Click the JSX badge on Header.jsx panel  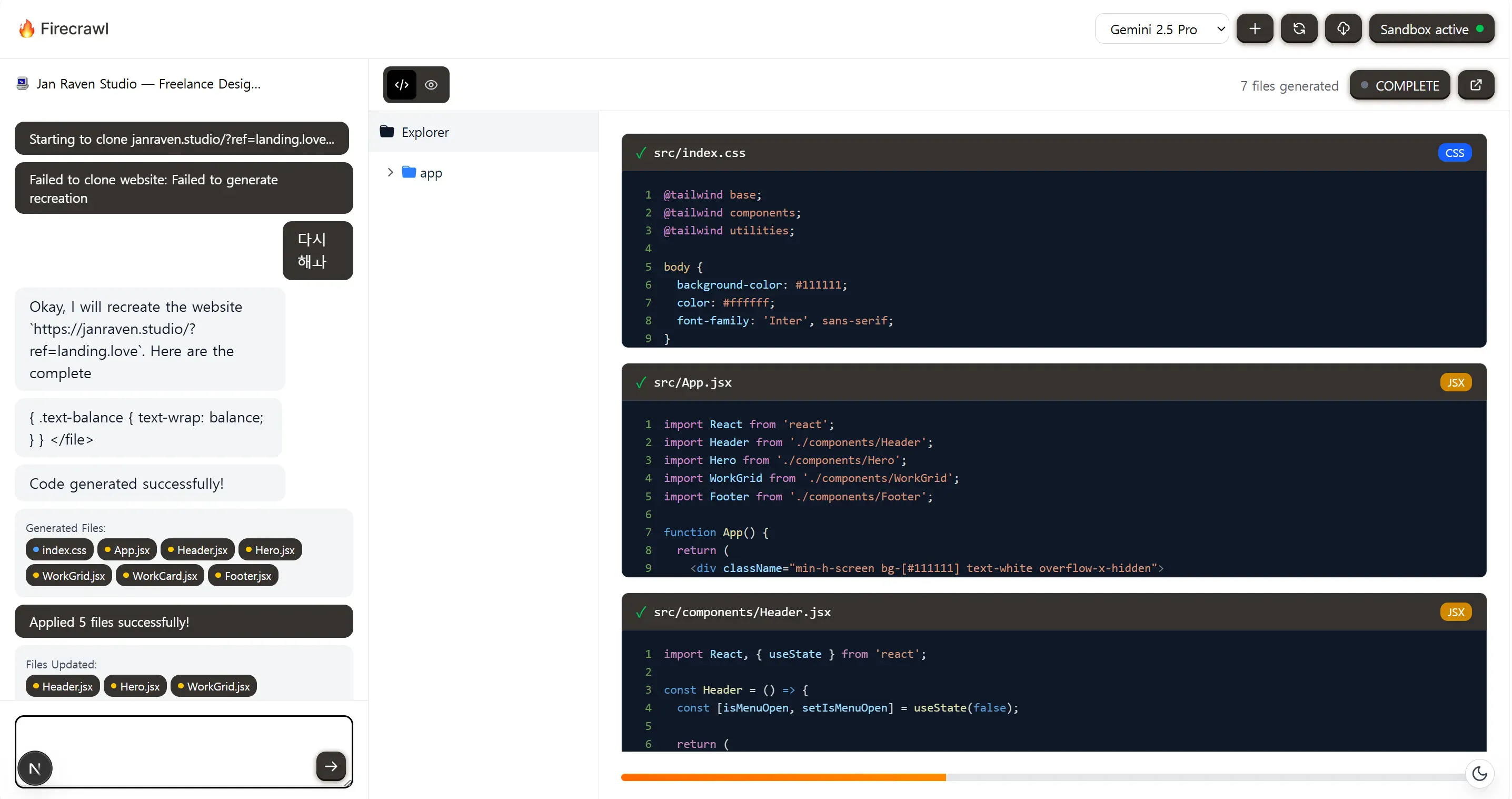1455,611
